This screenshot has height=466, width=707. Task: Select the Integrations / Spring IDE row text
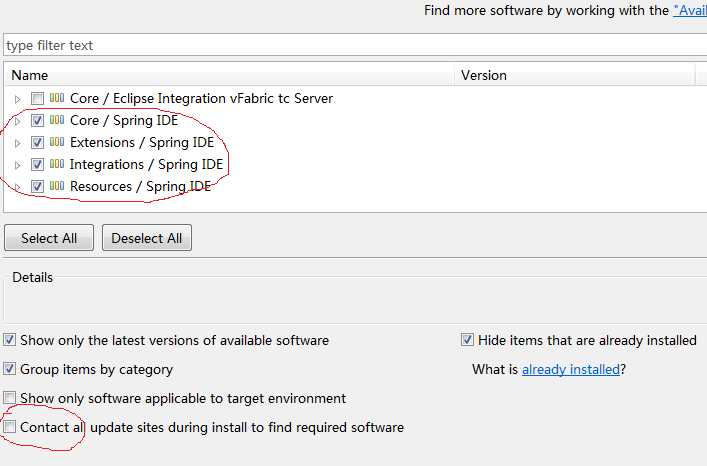(147, 164)
